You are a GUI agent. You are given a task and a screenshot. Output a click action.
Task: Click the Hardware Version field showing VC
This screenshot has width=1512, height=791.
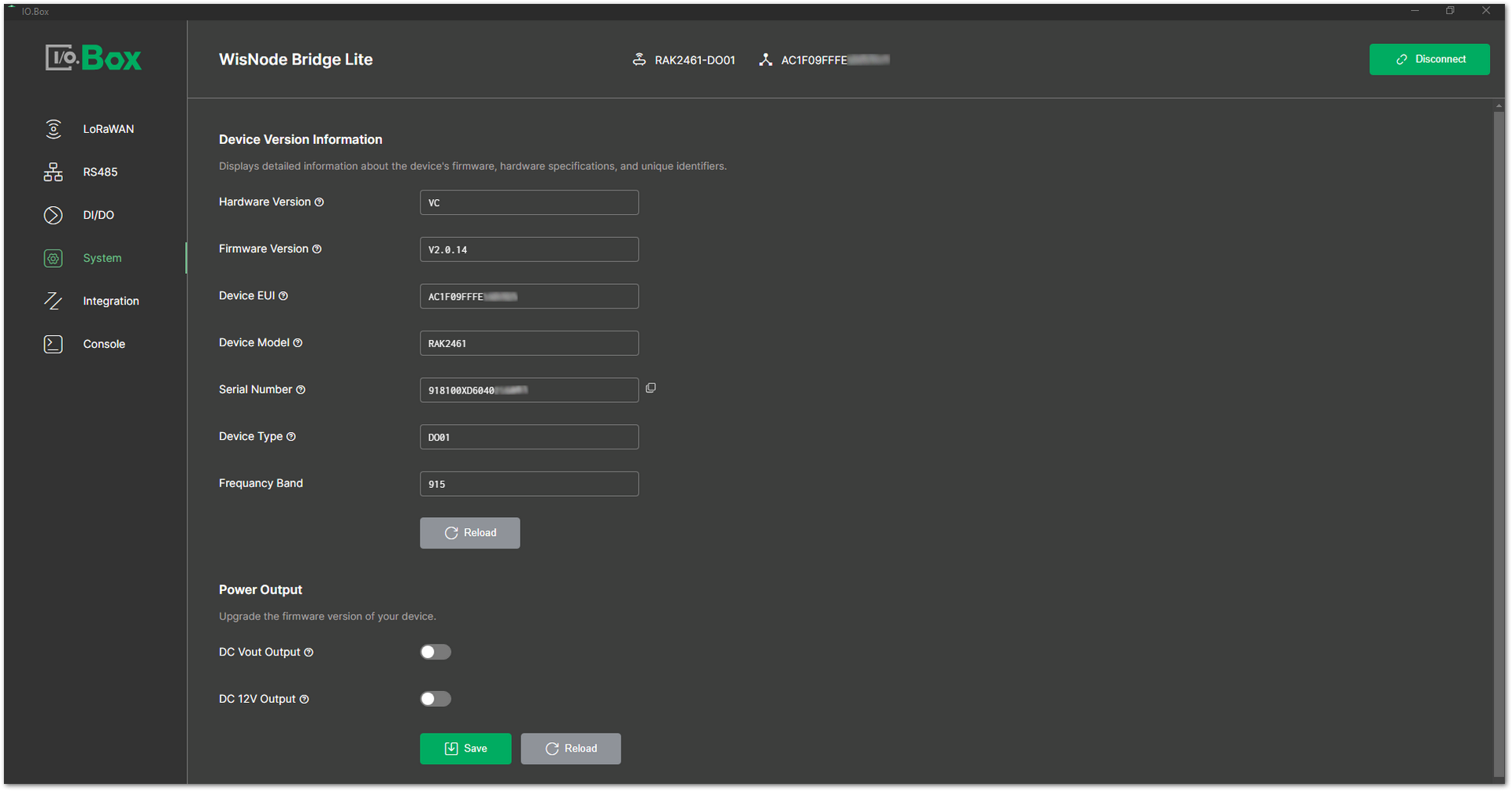pyautogui.click(x=529, y=202)
